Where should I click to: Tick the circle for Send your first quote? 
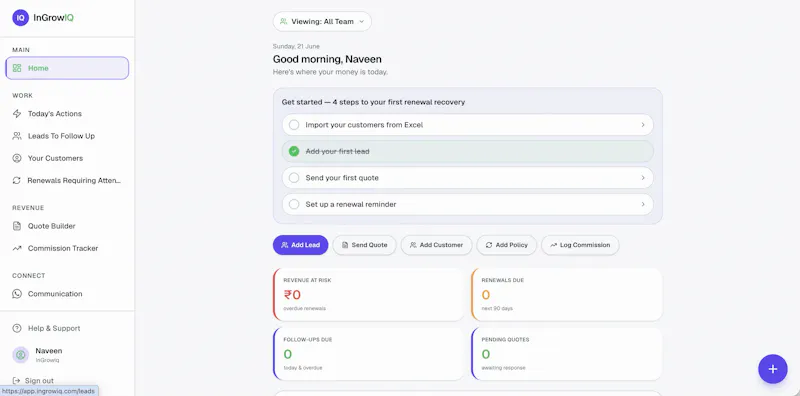(x=294, y=178)
